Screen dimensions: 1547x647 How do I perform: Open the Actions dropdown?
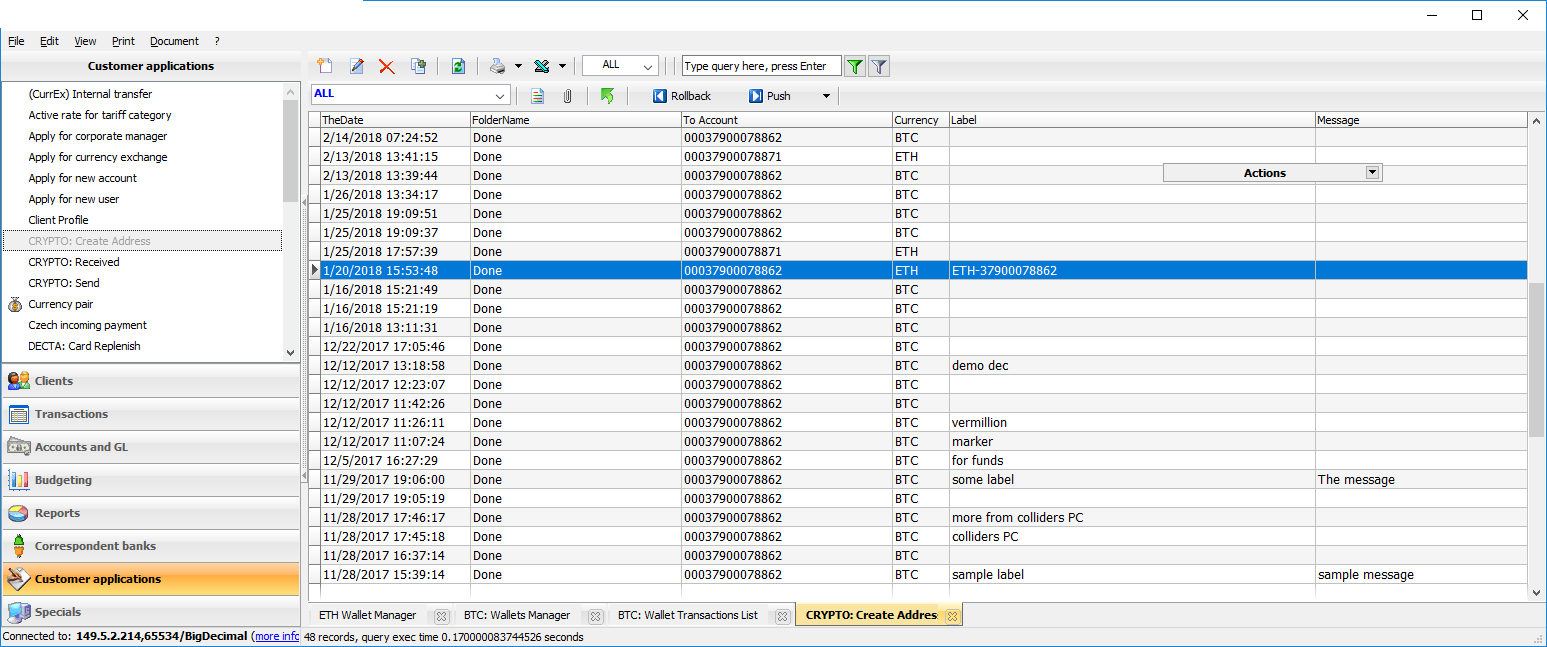click(1373, 172)
